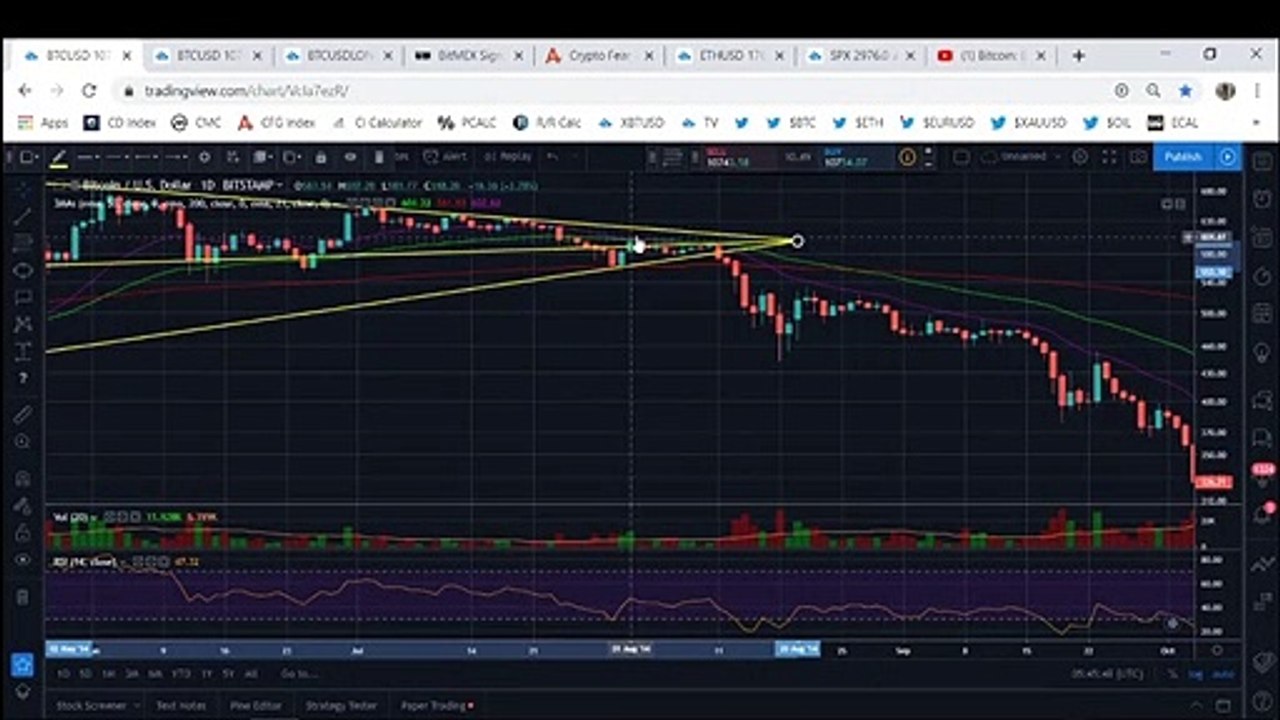Open a new browser tab with plus
Viewport: 1280px width, 720px height.
tap(1078, 56)
